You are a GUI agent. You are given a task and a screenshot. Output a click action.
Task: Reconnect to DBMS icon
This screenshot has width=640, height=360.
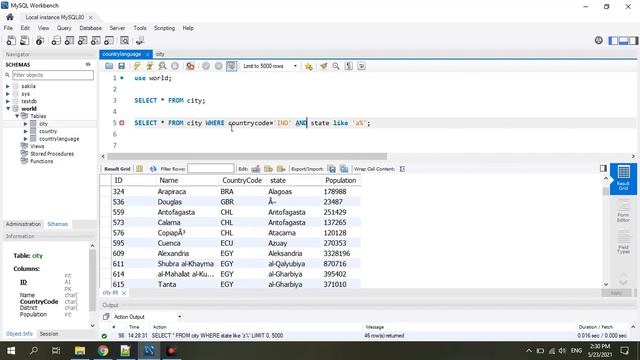click(x=140, y=40)
